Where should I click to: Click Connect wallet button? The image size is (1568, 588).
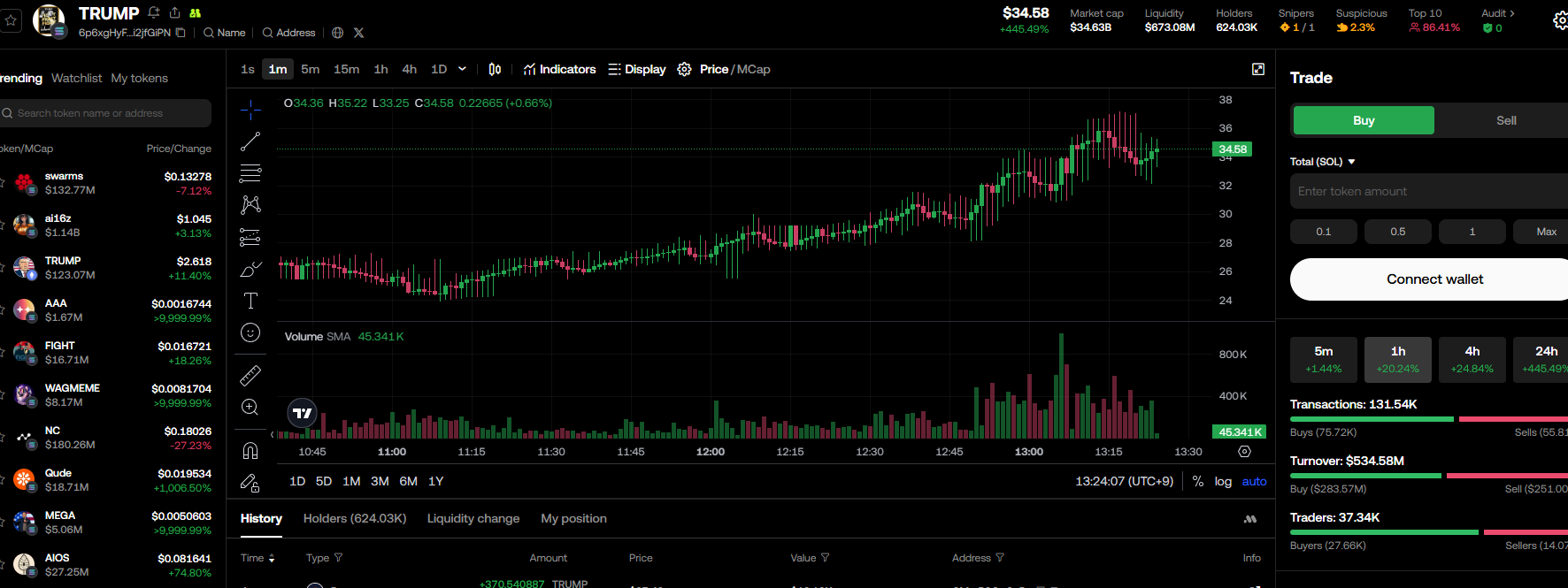[1429, 279]
